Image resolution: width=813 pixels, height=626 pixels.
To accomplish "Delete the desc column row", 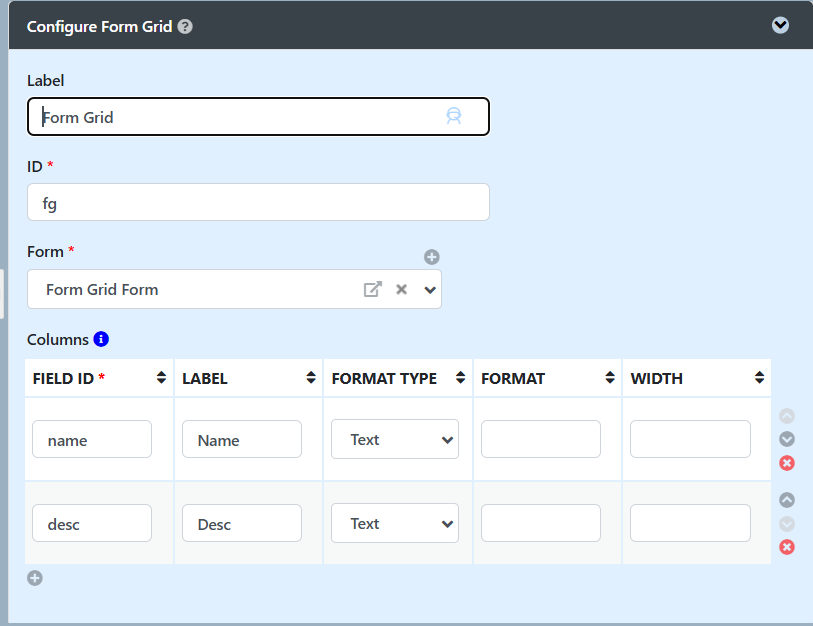I will click(787, 547).
